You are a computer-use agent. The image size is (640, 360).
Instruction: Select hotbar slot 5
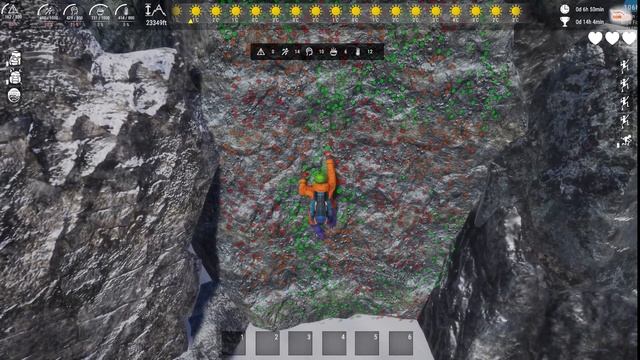click(367, 343)
